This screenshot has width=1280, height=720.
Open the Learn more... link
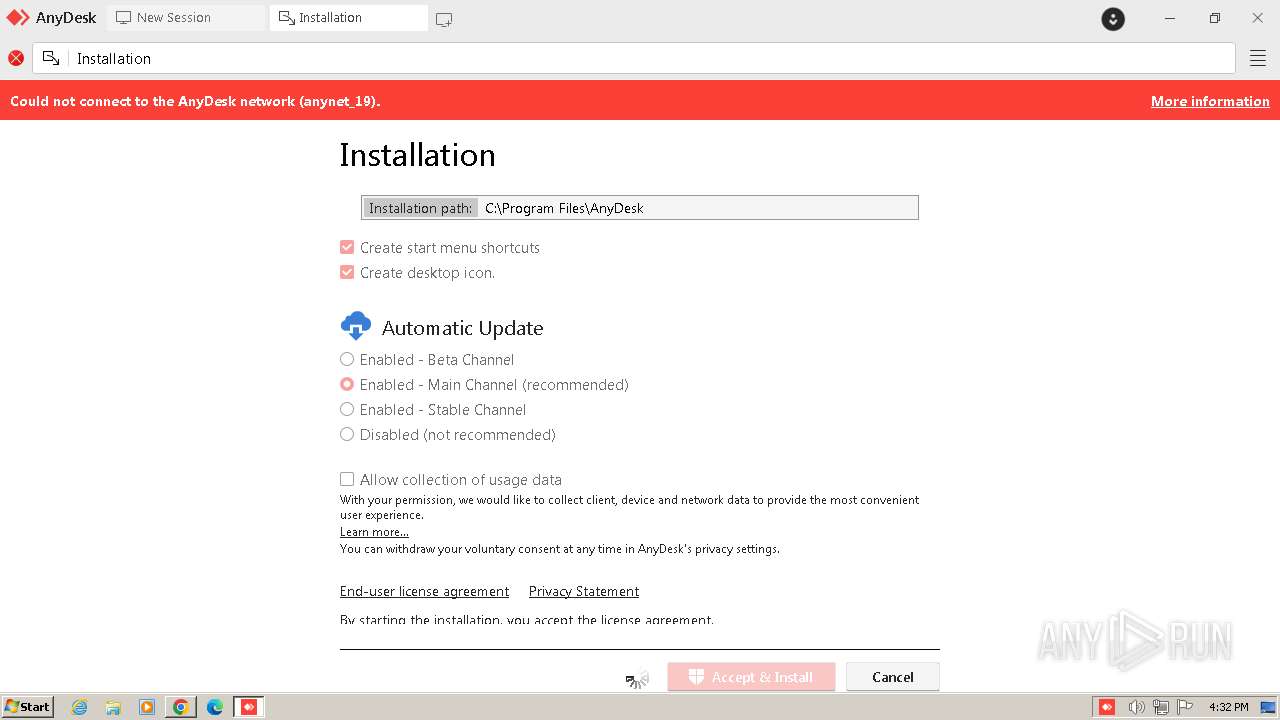click(x=374, y=532)
